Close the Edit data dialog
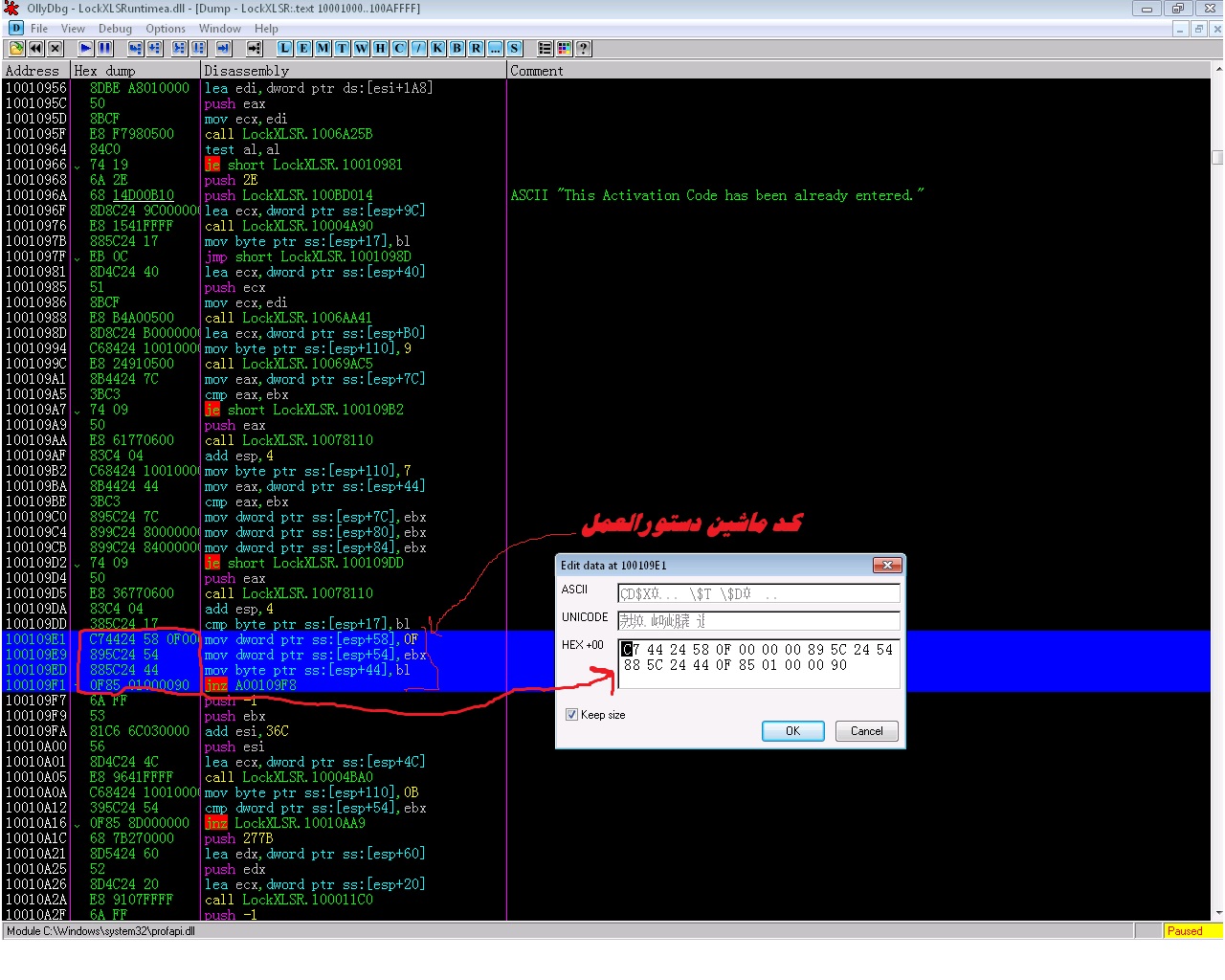 tap(887, 566)
